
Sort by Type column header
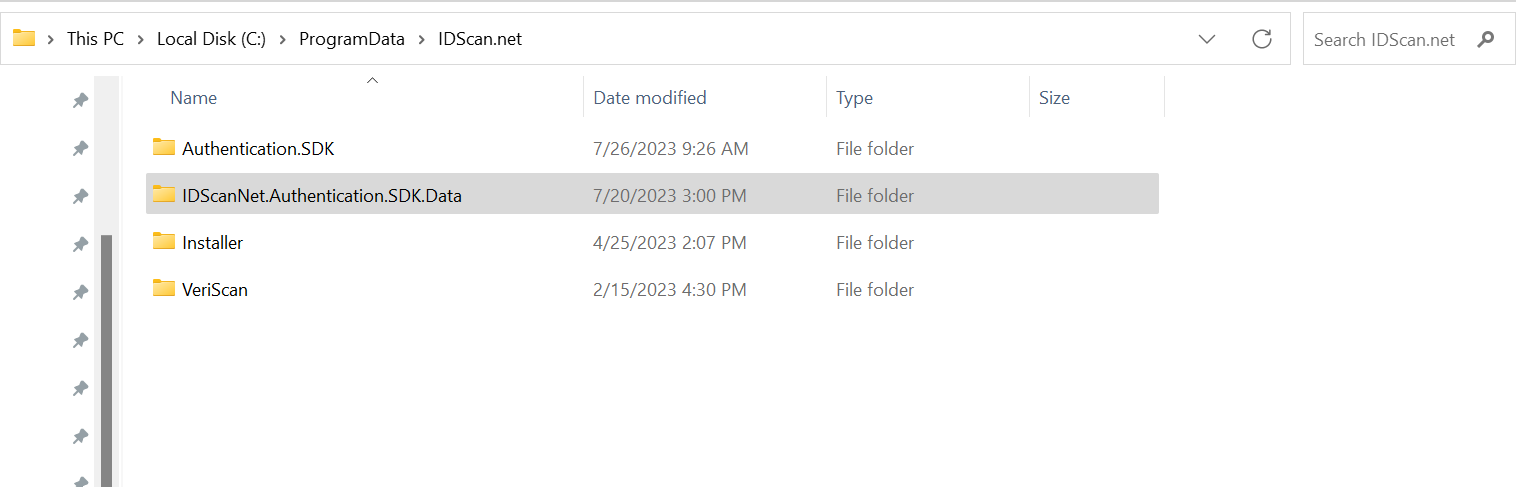tap(854, 98)
